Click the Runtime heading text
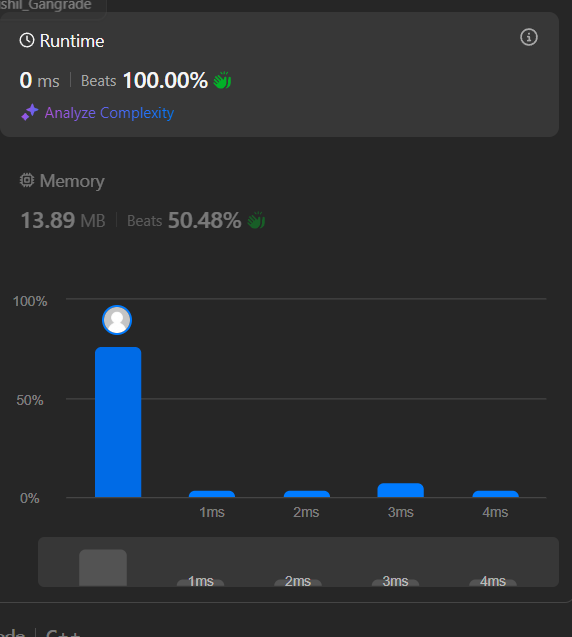Screen dimensions: 572x637 (72, 41)
